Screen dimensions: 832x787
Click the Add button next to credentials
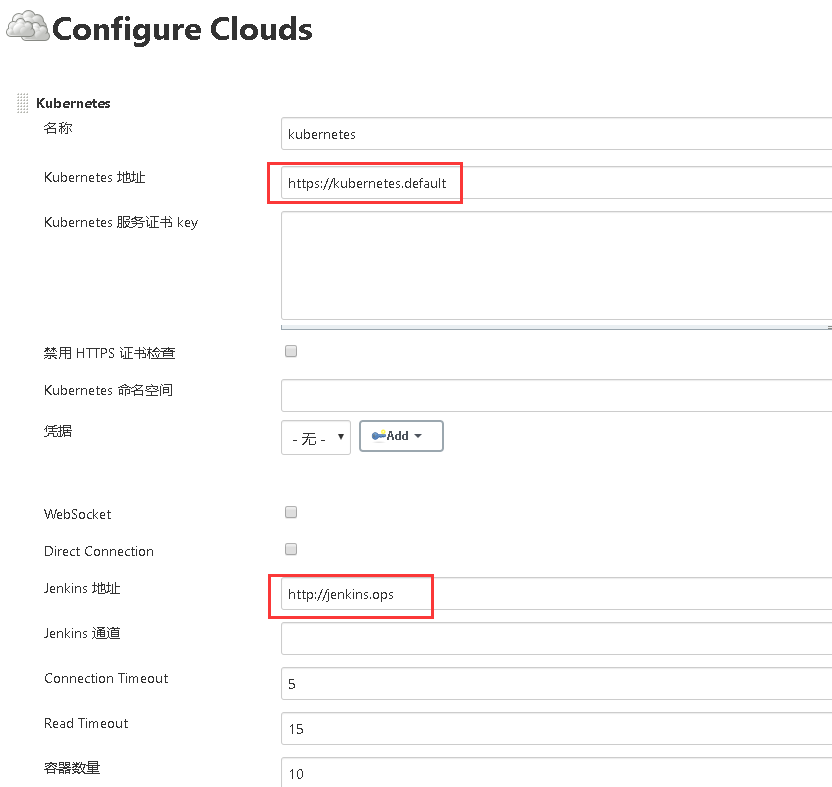click(x=401, y=436)
